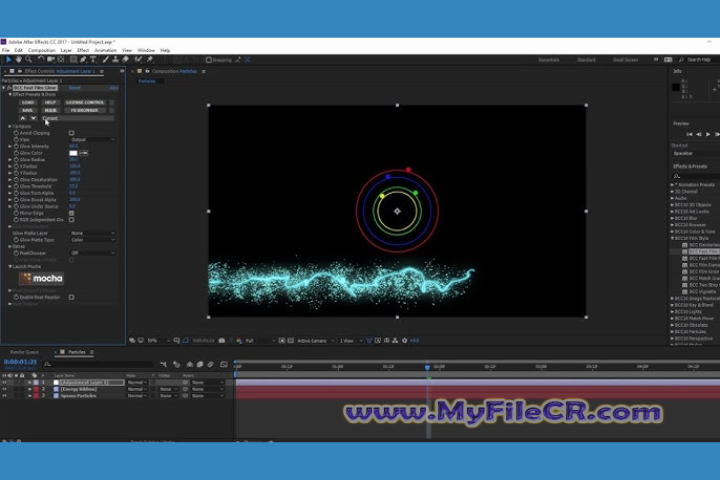This screenshot has height=480, width=720.
Task: Click the composition mini-flowchart icon in timeline
Action: [x=163, y=364]
